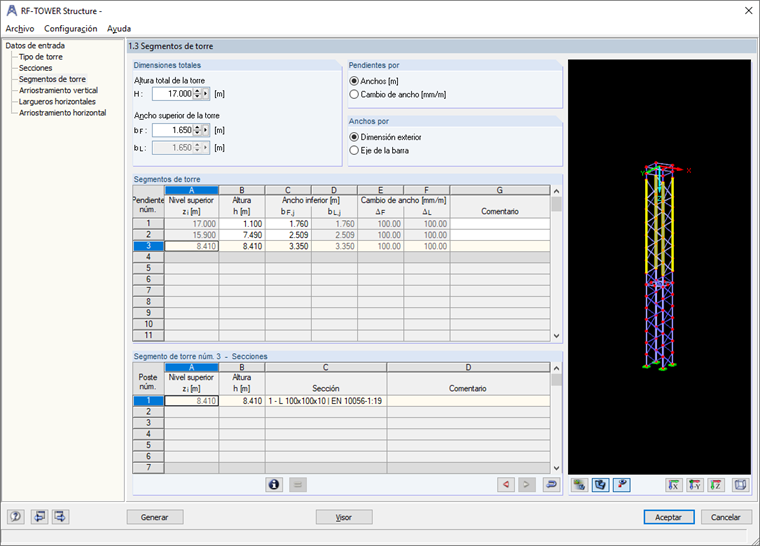
Task: Click the RF-TOWER application icon in the title bar
Action: click(12, 10)
